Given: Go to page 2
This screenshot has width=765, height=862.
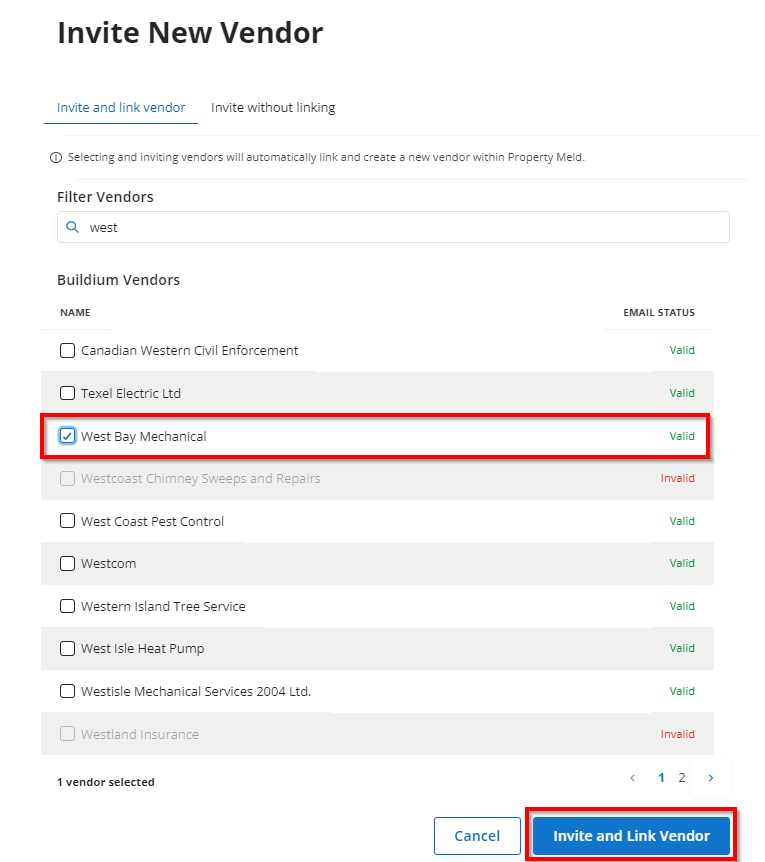Looking at the screenshot, I should (x=681, y=778).
